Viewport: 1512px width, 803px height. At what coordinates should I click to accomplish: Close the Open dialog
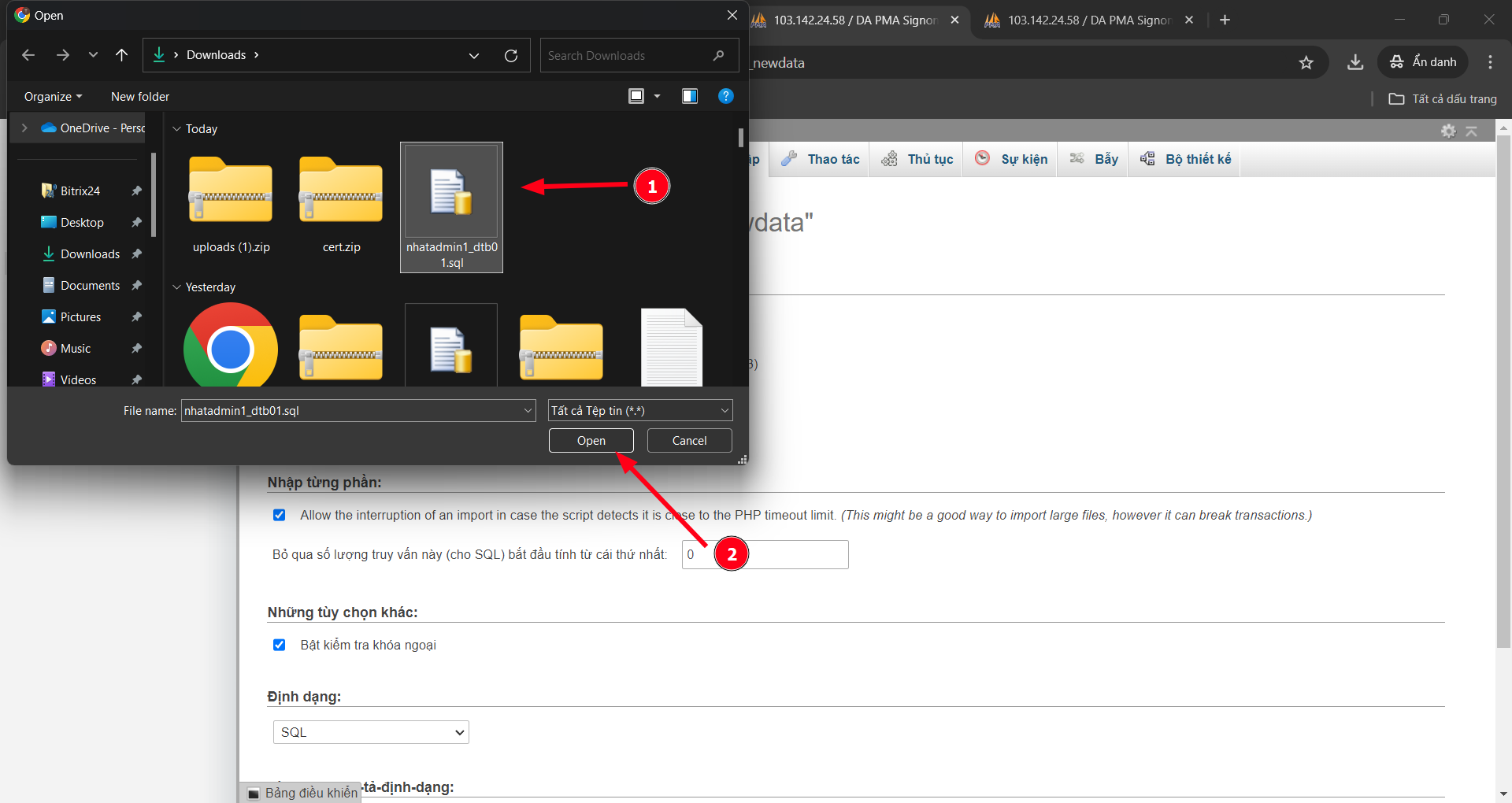click(x=732, y=15)
